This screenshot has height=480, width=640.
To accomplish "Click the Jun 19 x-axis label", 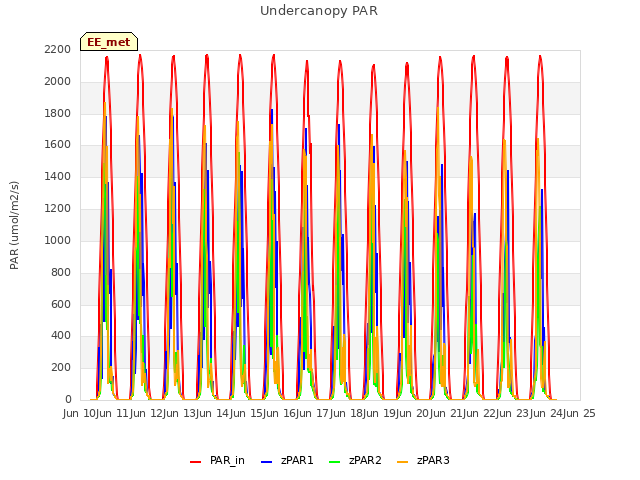I will coord(380,414).
